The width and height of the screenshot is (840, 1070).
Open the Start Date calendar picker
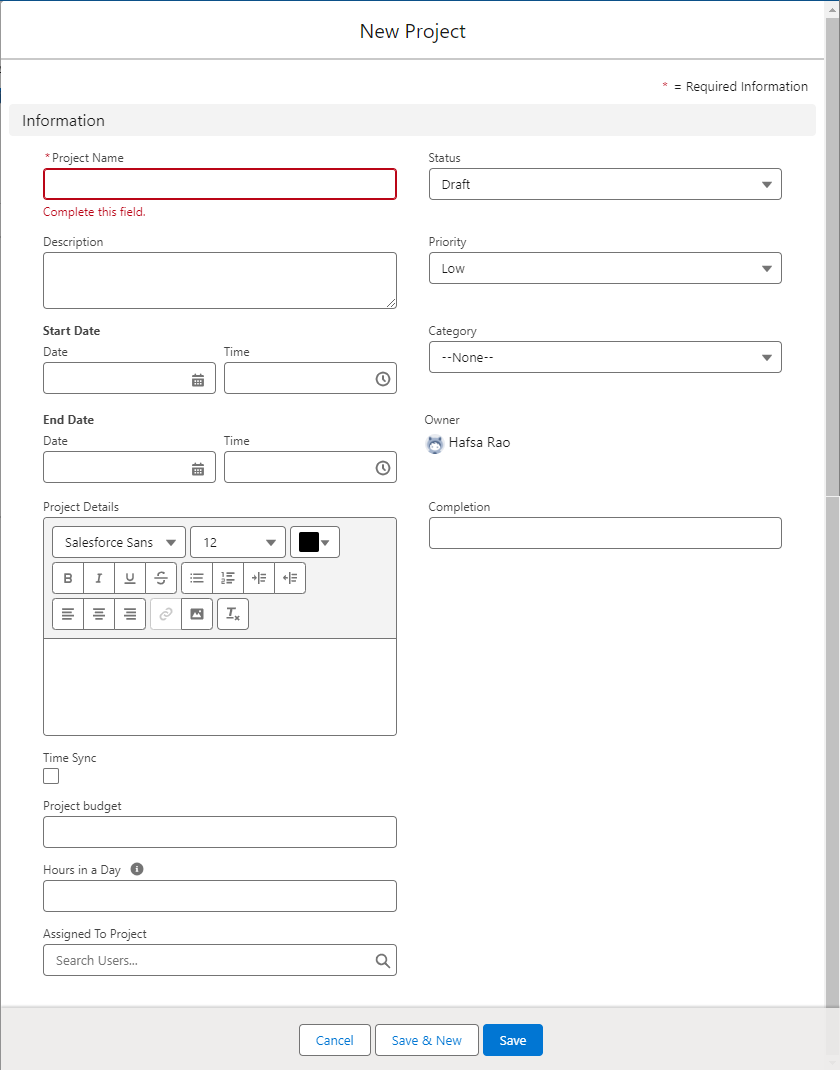click(198, 380)
